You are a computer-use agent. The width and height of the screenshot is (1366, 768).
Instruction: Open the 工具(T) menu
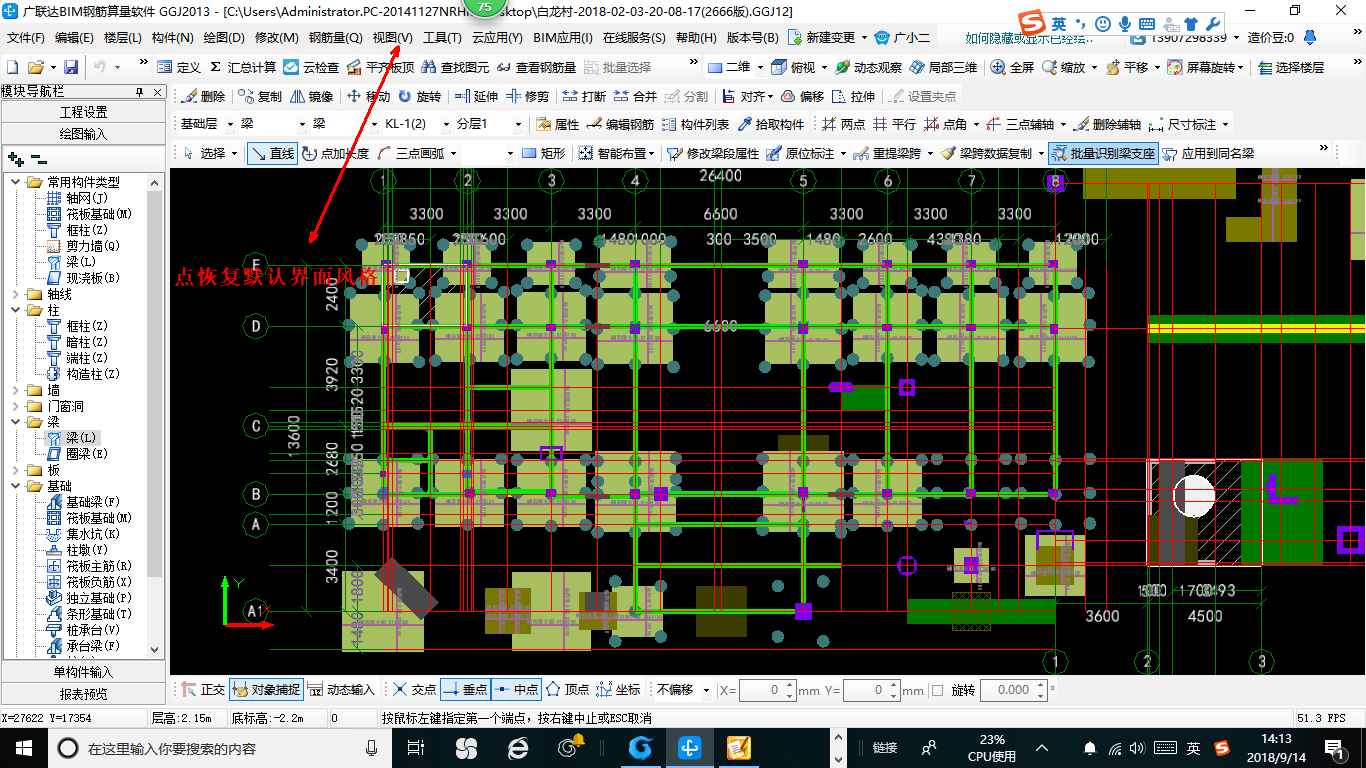click(x=442, y=38)
